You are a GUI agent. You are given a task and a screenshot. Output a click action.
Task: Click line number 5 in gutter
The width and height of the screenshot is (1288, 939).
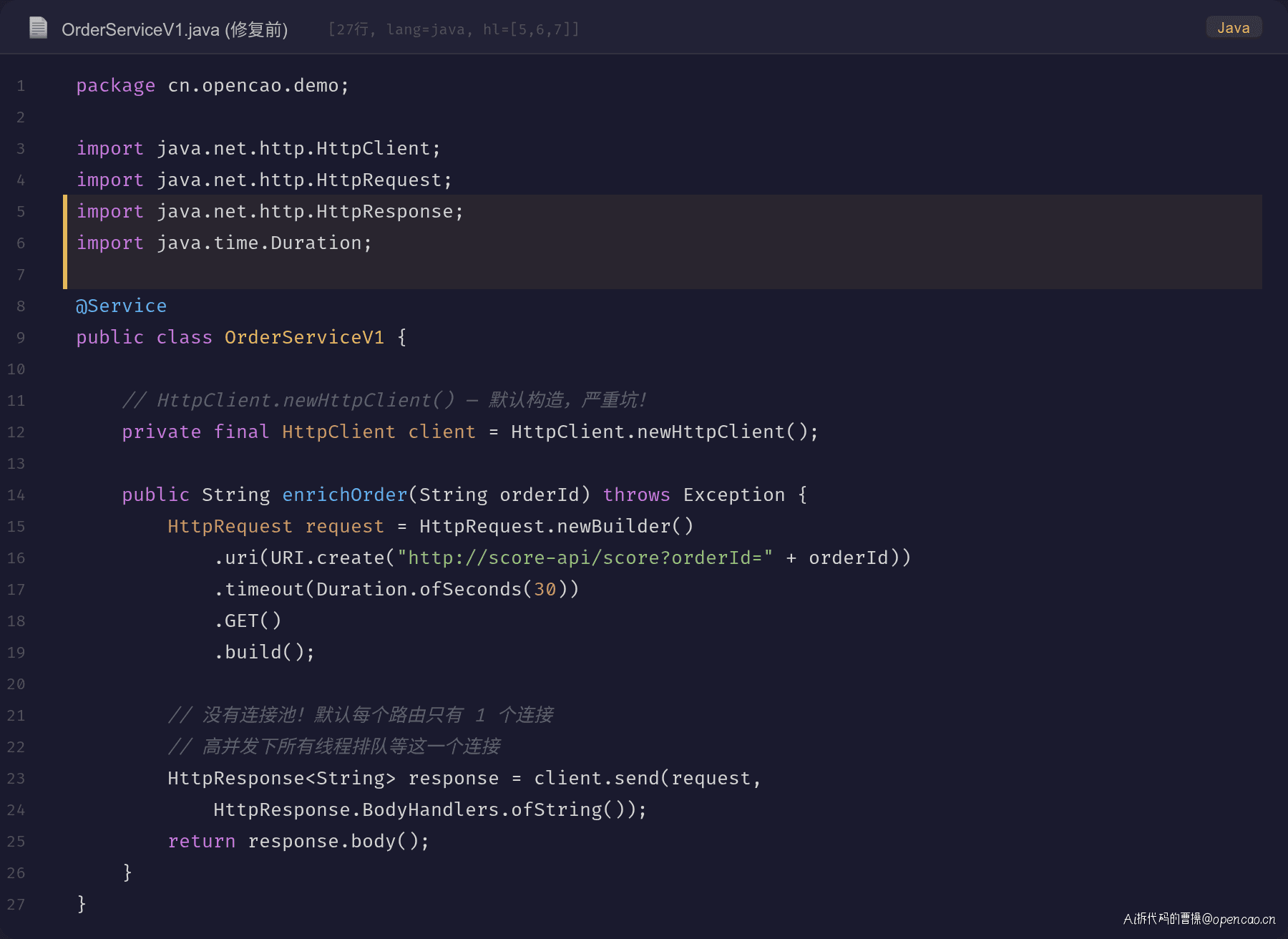[x=21, y=212]
